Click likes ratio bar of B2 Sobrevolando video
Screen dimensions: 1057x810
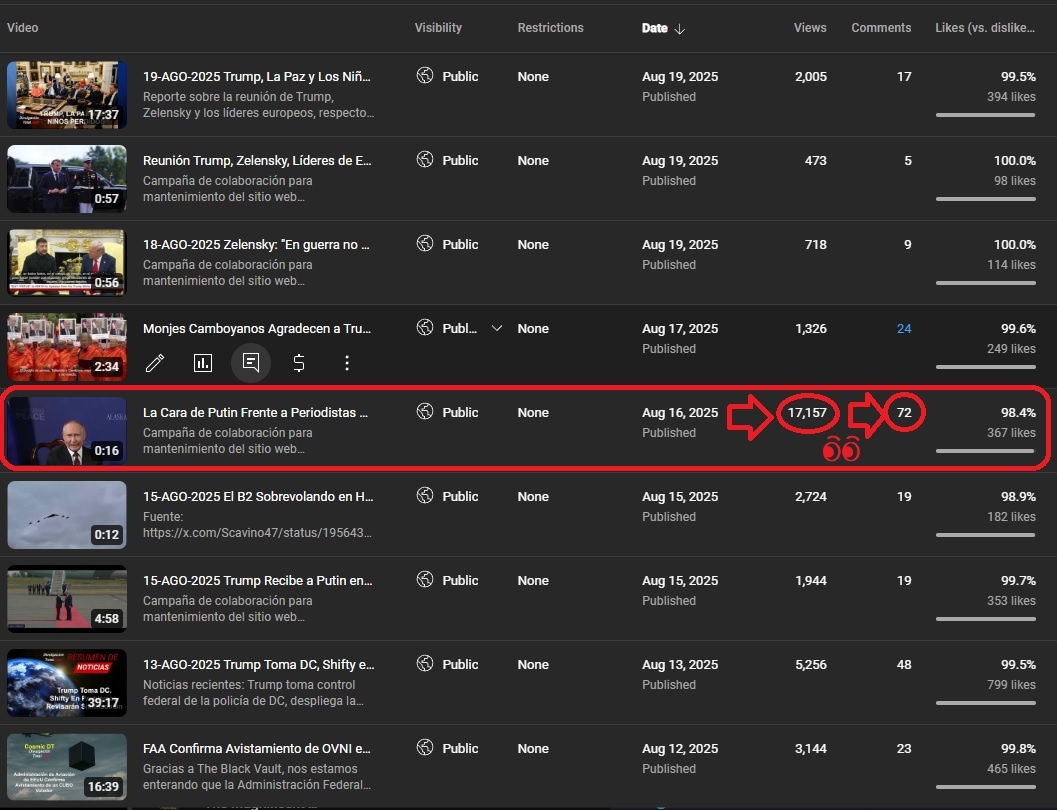click(985, 535)
